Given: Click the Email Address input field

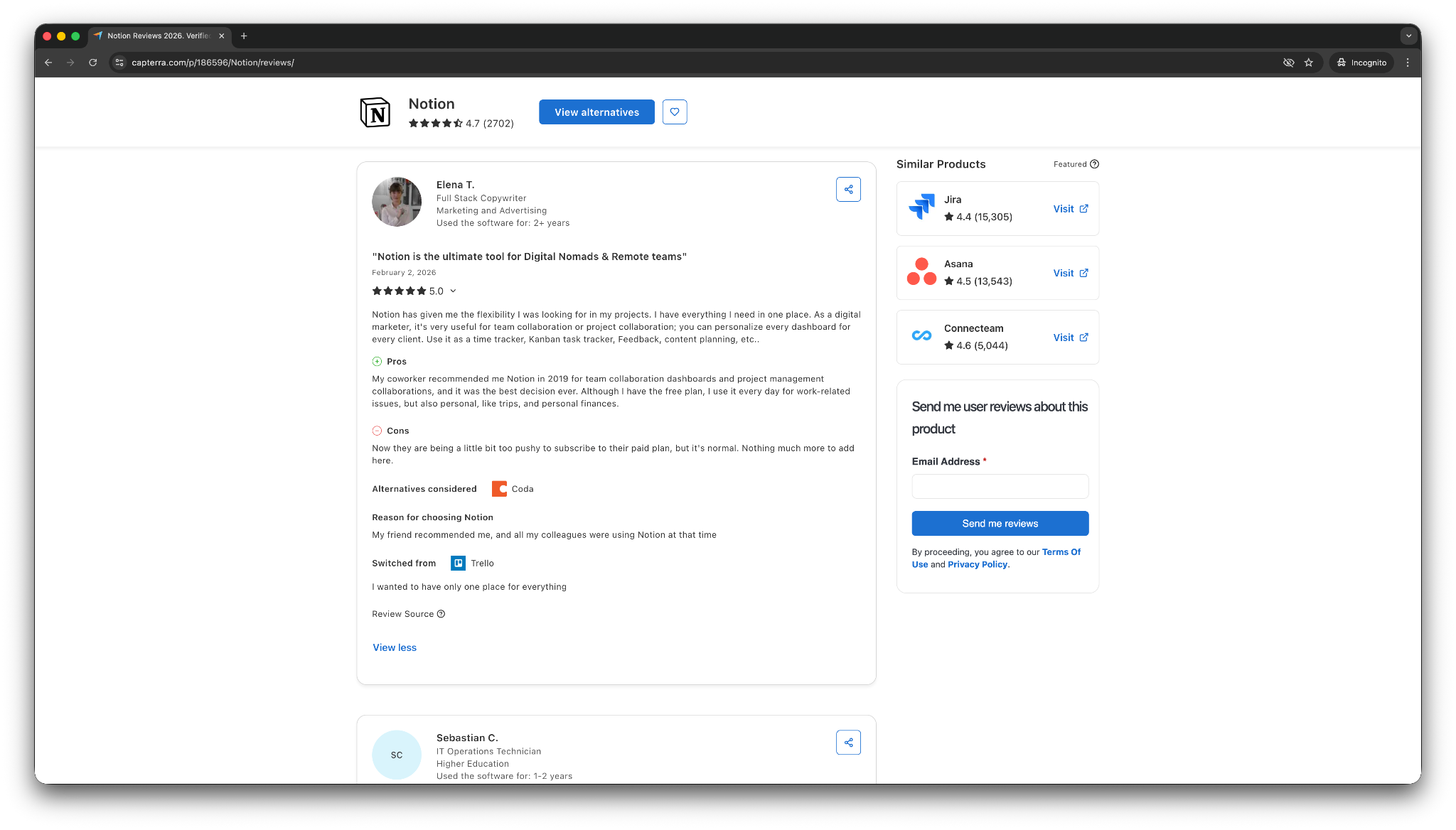Looking at the screenshot, I should point(1000,487).
